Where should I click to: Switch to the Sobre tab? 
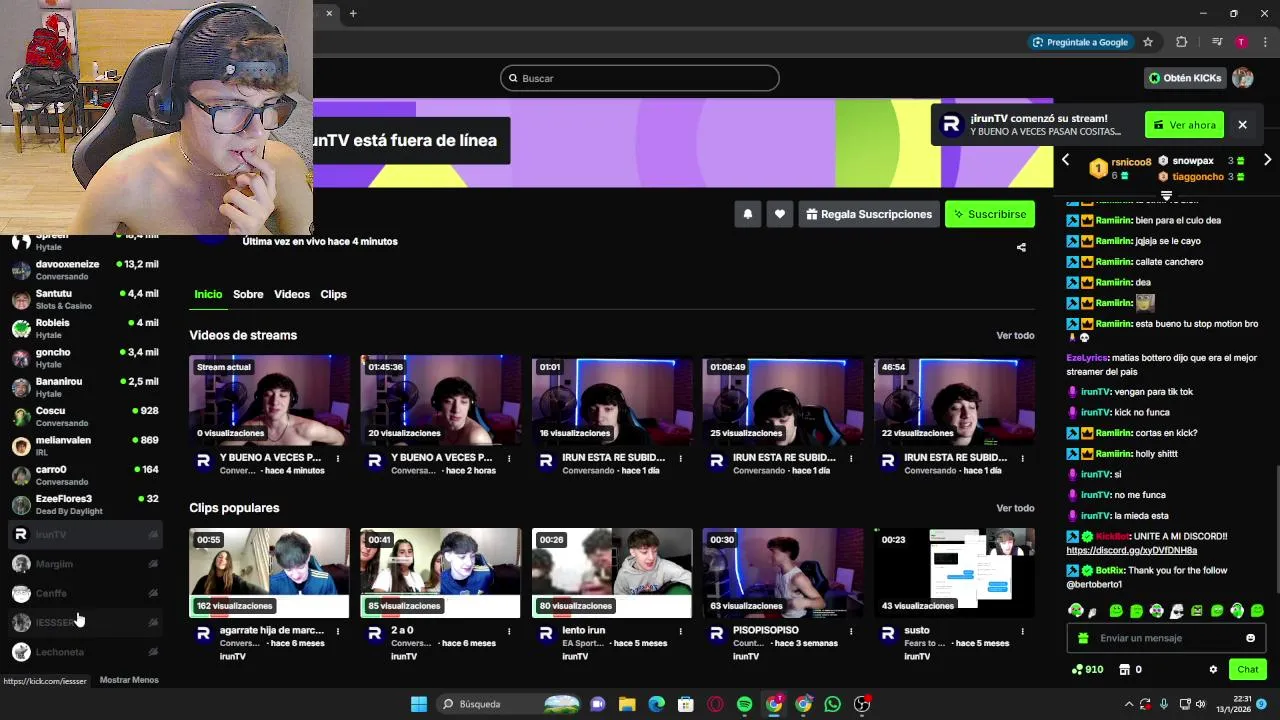pyautogui.click(x=248, y=294)
